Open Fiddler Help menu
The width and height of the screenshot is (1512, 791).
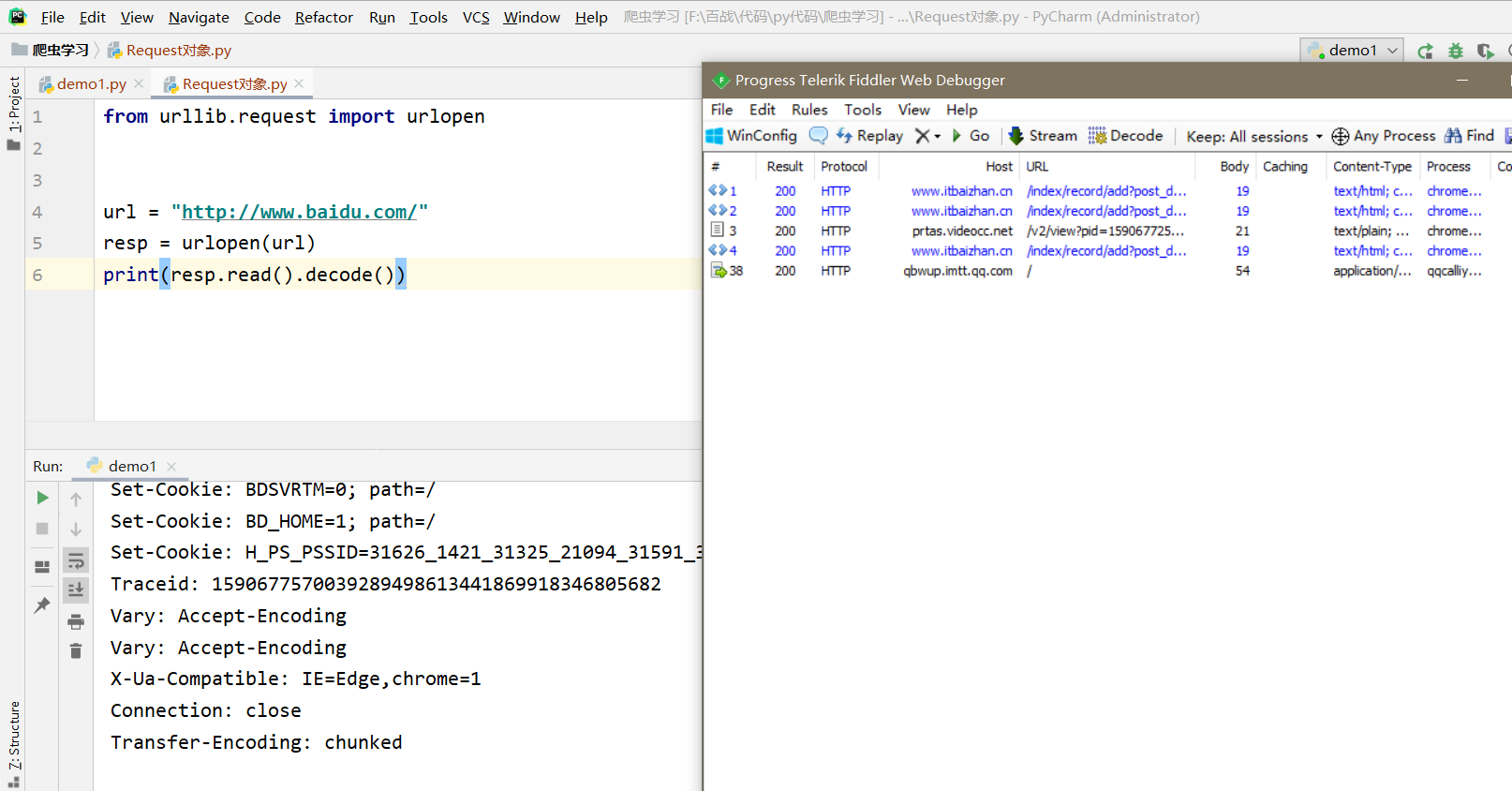point(961,110)
